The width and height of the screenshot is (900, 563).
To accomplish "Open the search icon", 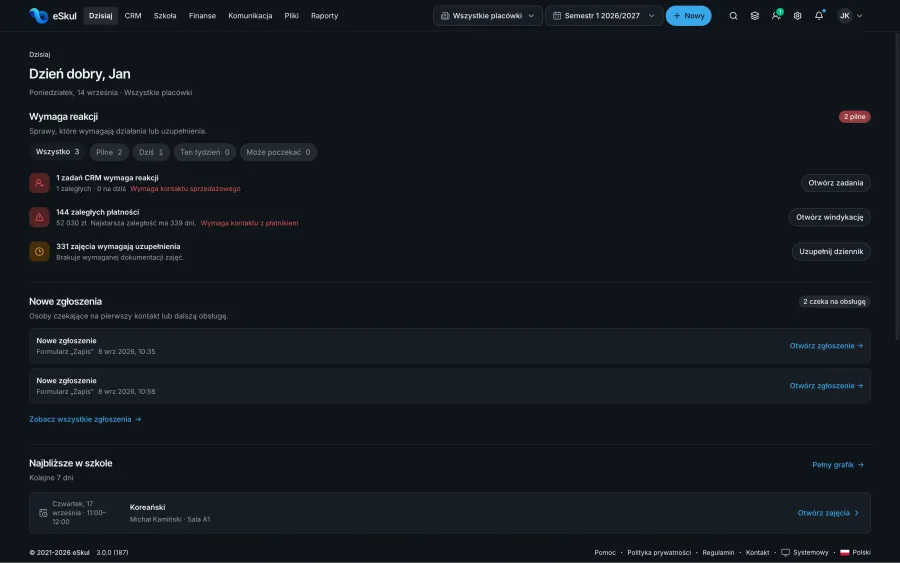I will pos(733,16).
